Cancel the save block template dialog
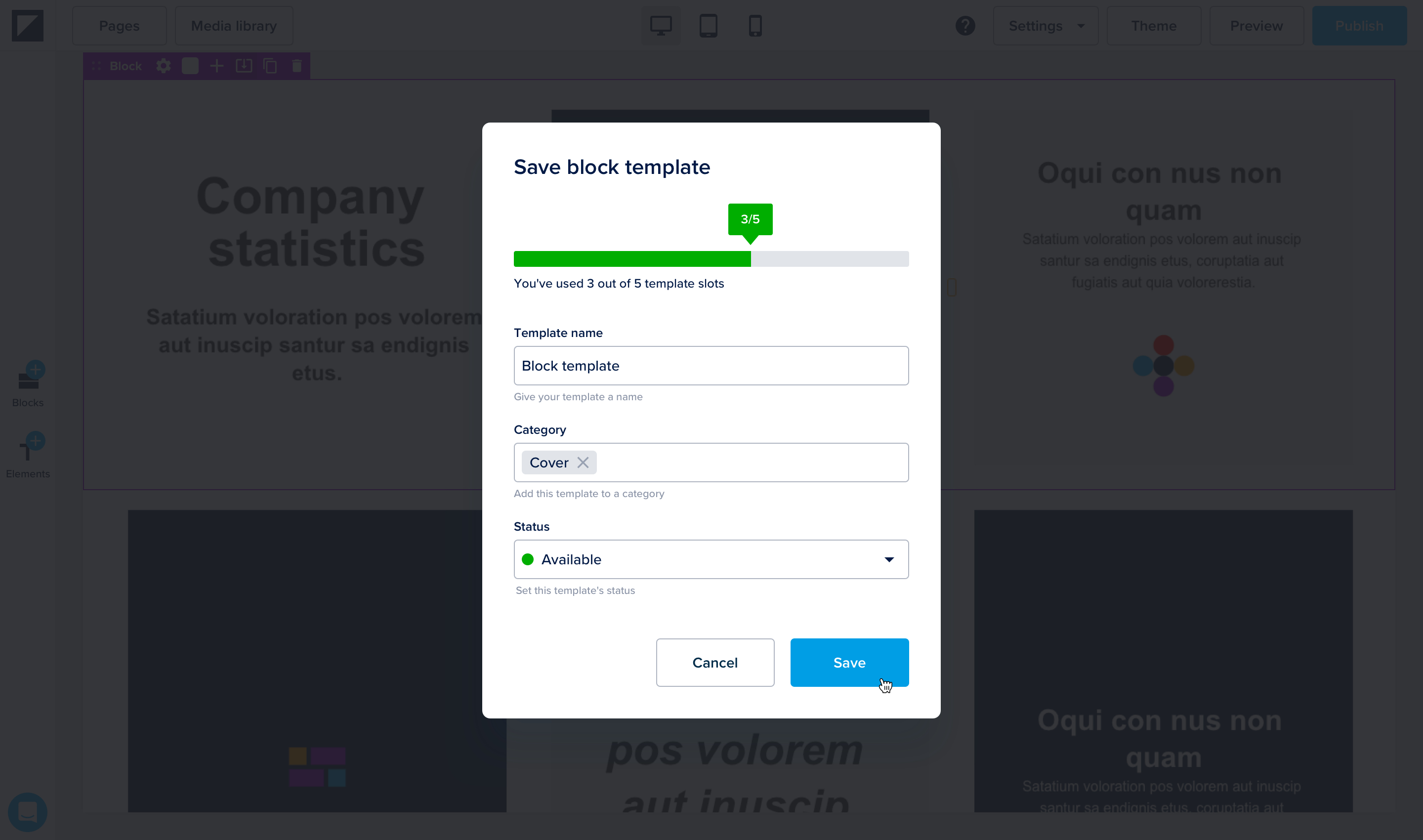 [715, 662]
